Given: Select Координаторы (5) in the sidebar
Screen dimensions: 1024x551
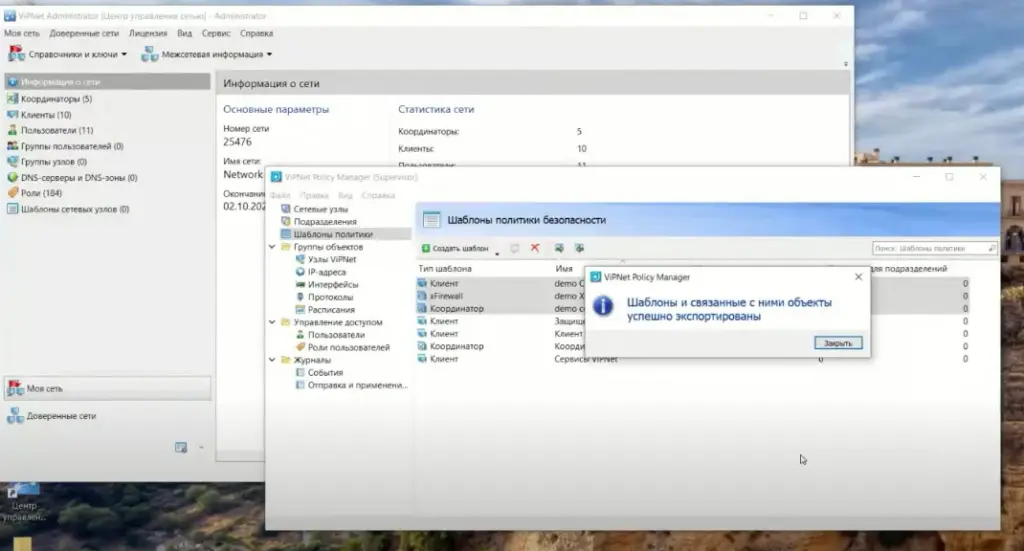Looking at the screenshot, I should point(56,99).
